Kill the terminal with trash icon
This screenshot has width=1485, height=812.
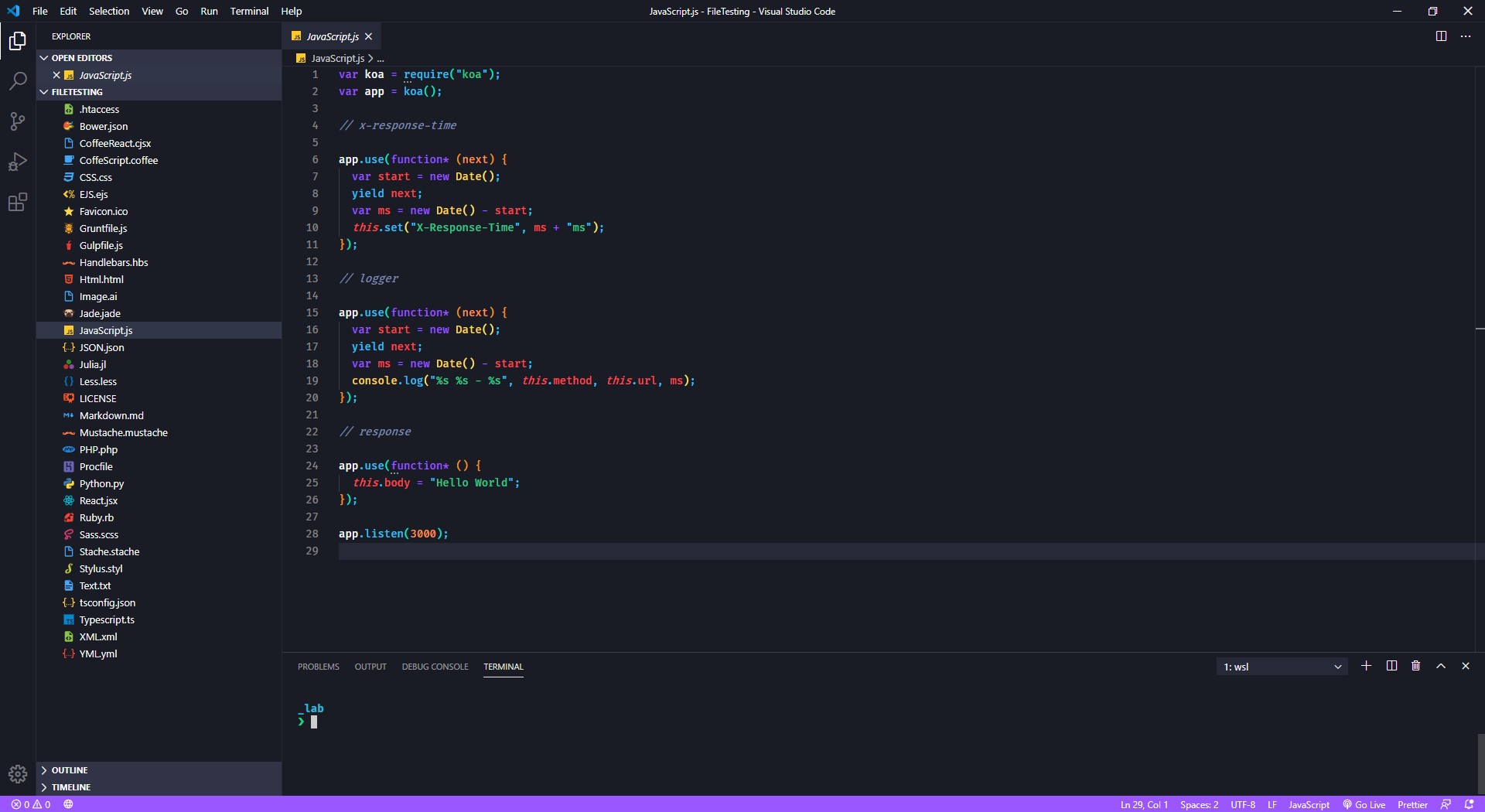(1415, 666)
